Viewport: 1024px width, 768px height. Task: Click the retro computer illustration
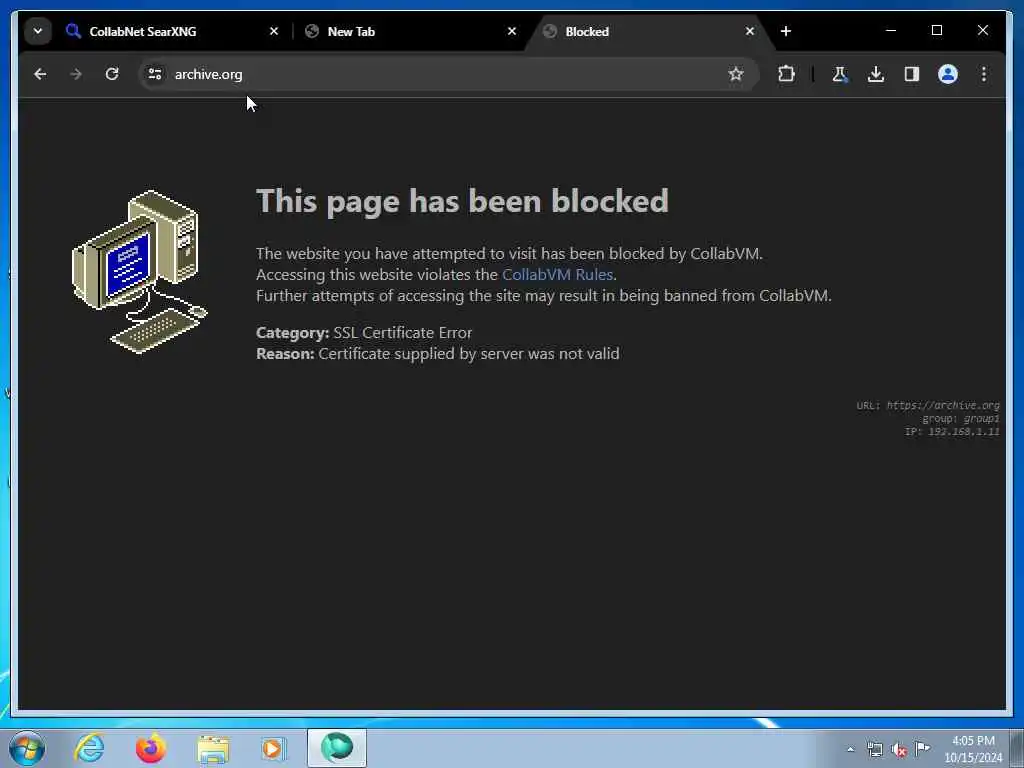pyautogui.click(x=140, y=272)
